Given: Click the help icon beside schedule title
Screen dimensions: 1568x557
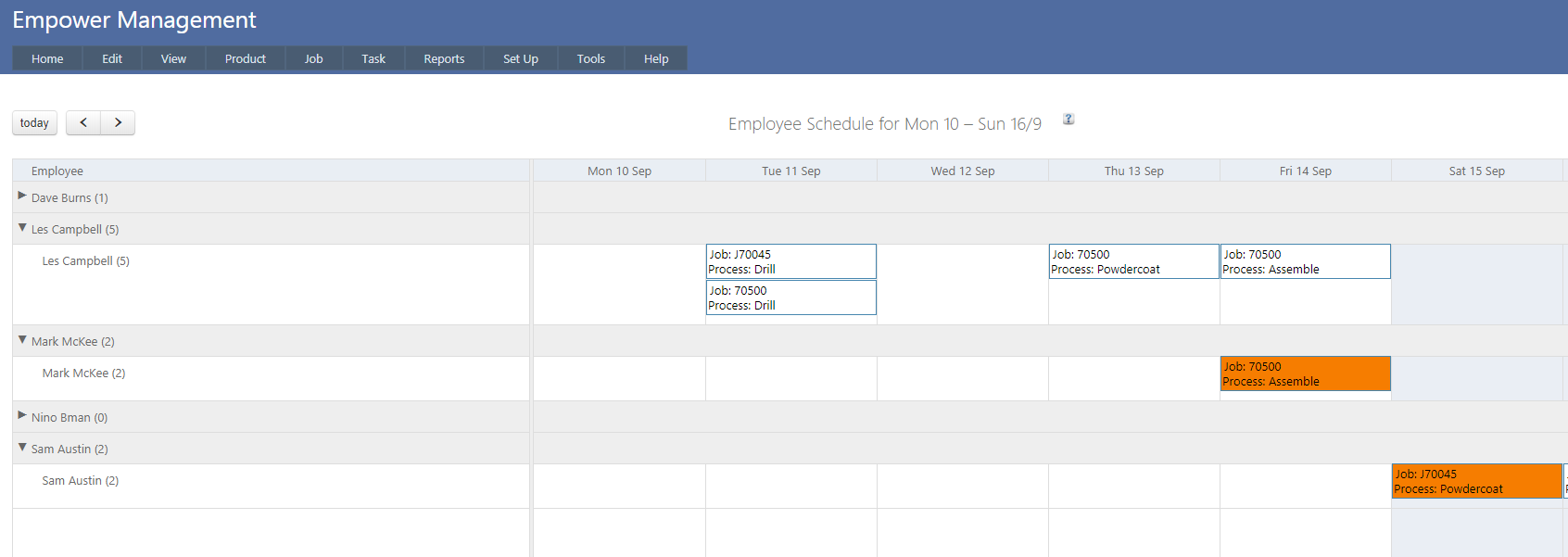Looking at the screenshot, I should [1069, 119].
